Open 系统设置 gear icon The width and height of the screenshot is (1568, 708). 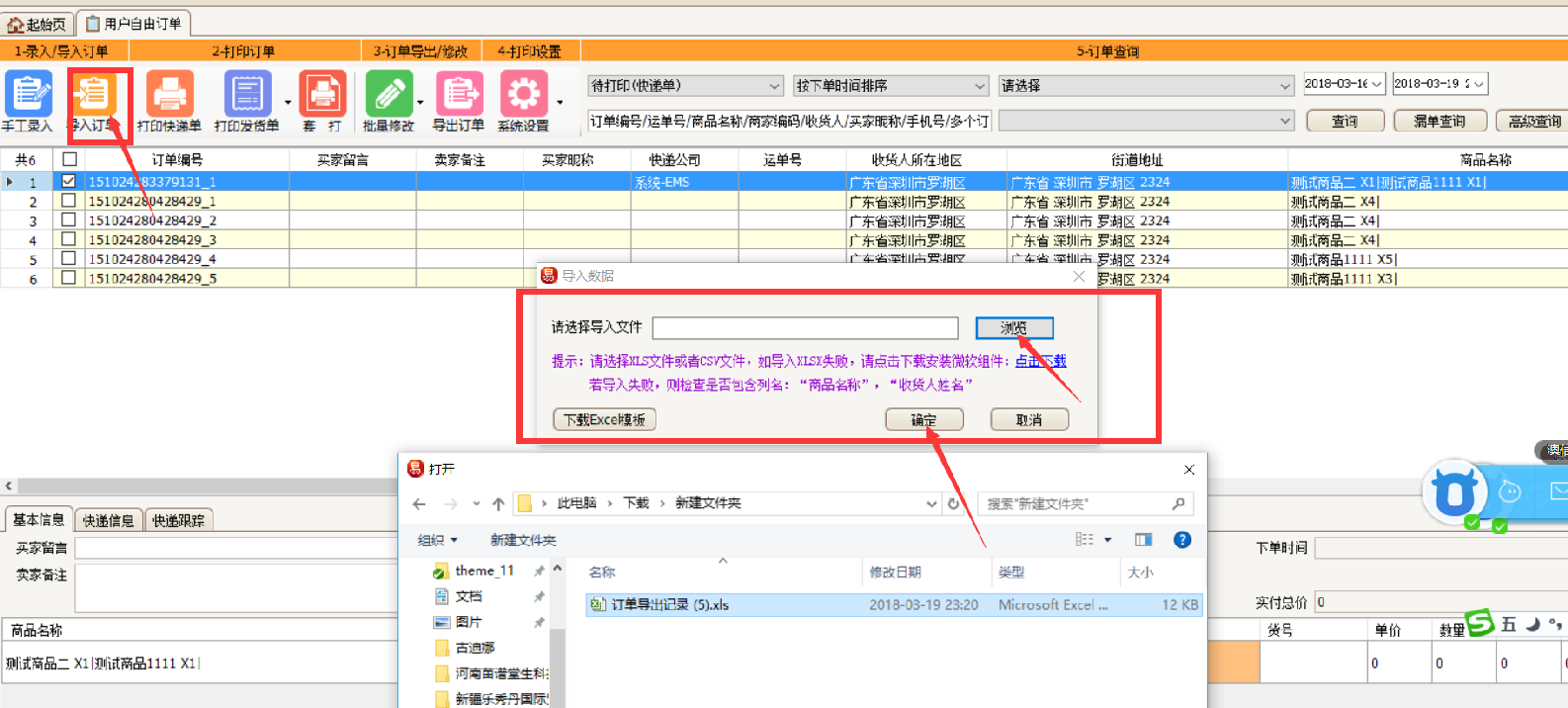524,95
